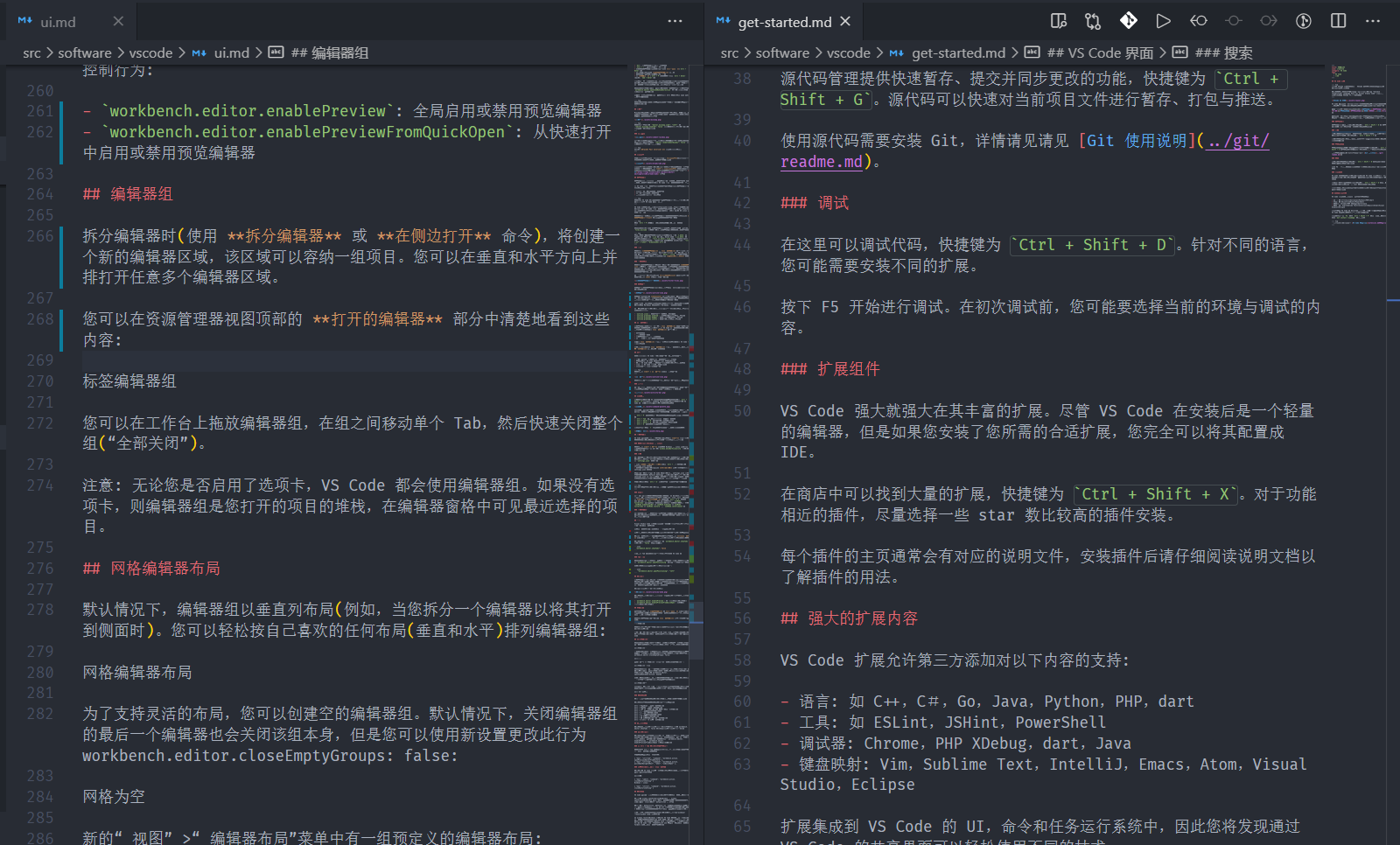This screenshot has height=845, width=1400.
Task: Split the editor using the split icon
Action: pos(1338,21)
